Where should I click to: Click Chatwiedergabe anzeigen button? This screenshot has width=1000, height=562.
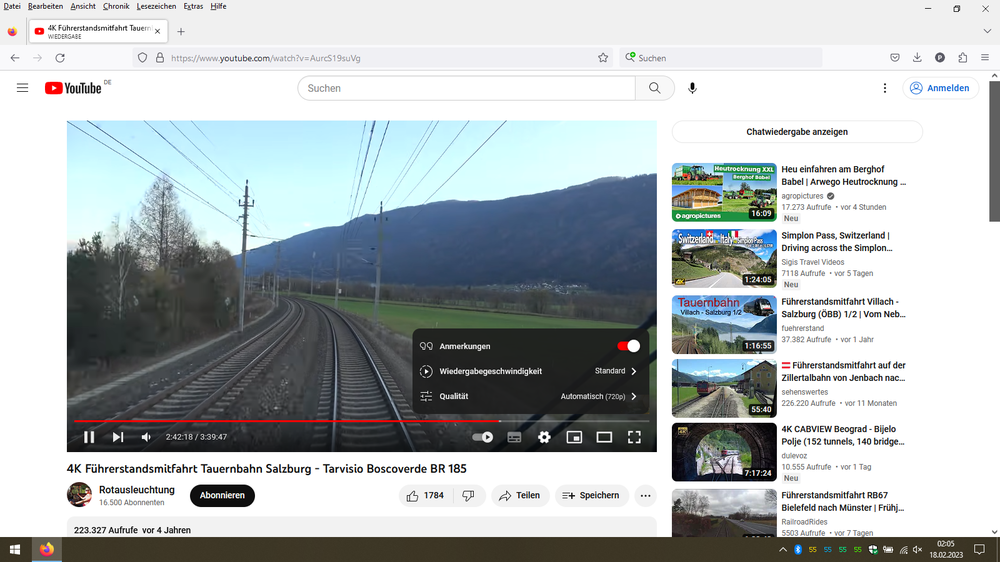point(797,132)
